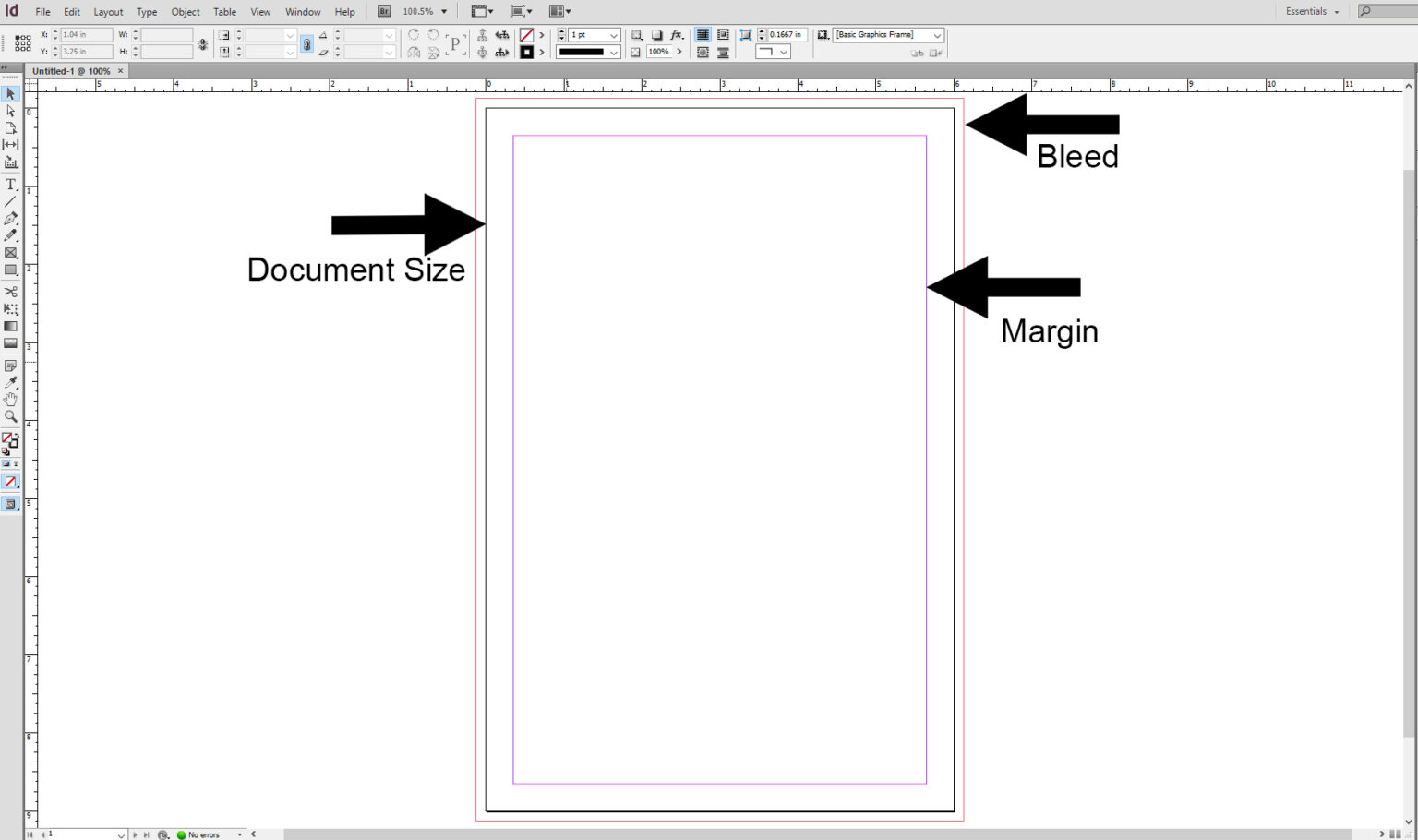Select the Untitled-1 document tab

[x=72, y=70]
